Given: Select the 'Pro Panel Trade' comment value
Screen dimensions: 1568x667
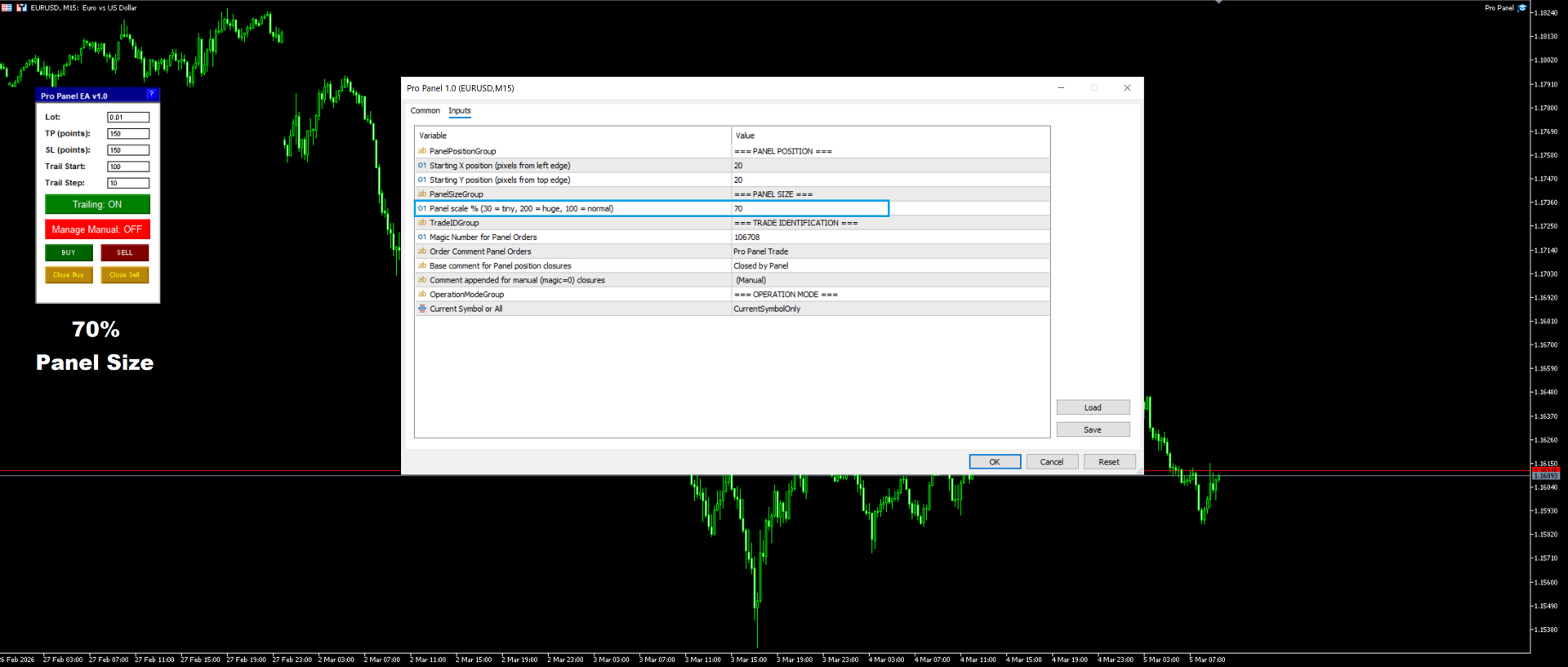Looking at the screenshot, I should click(x=890, y=251).
